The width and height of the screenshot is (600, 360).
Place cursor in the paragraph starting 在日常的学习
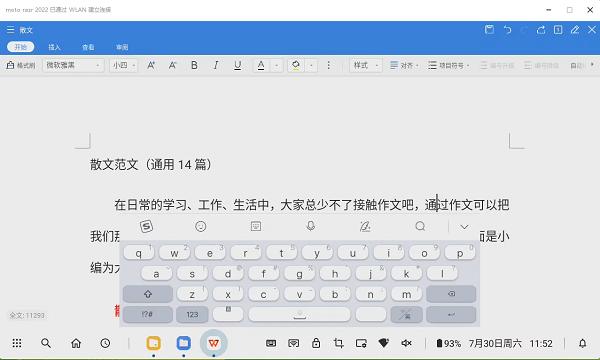point(311,205)
